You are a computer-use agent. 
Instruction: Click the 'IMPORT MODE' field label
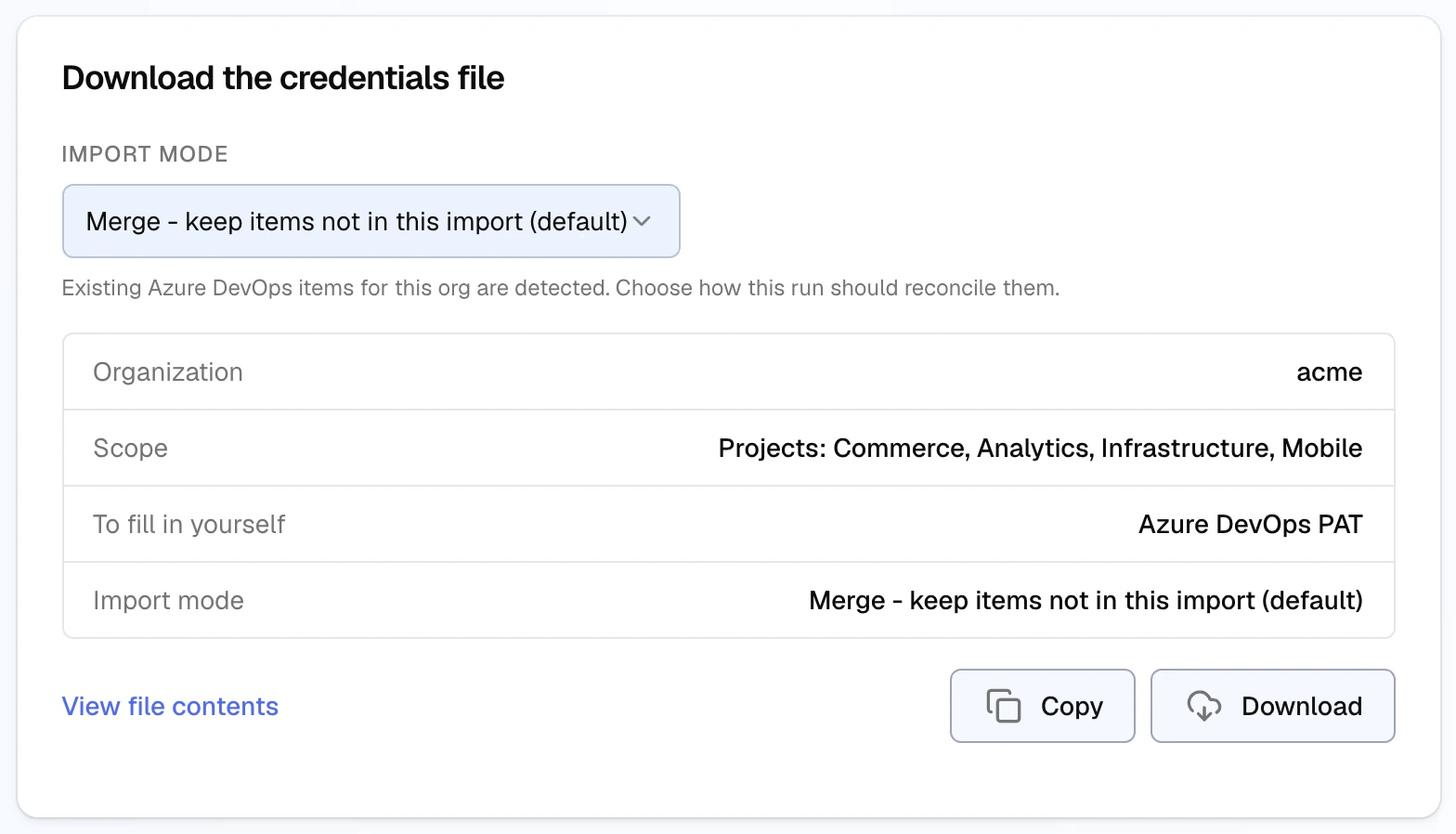pyautogui.click(x=145, y=154)
